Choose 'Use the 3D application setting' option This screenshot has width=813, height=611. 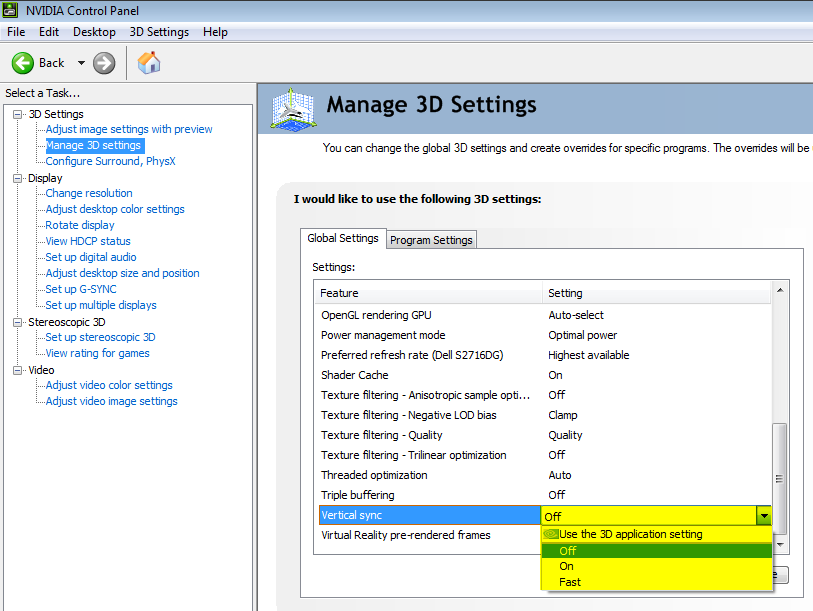(x=656, y=534)
